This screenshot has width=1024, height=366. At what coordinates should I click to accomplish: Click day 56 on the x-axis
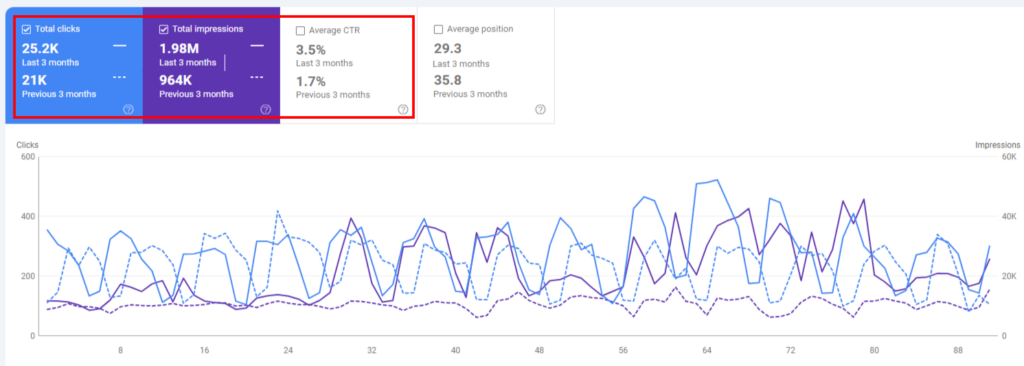tap(623, 350)
